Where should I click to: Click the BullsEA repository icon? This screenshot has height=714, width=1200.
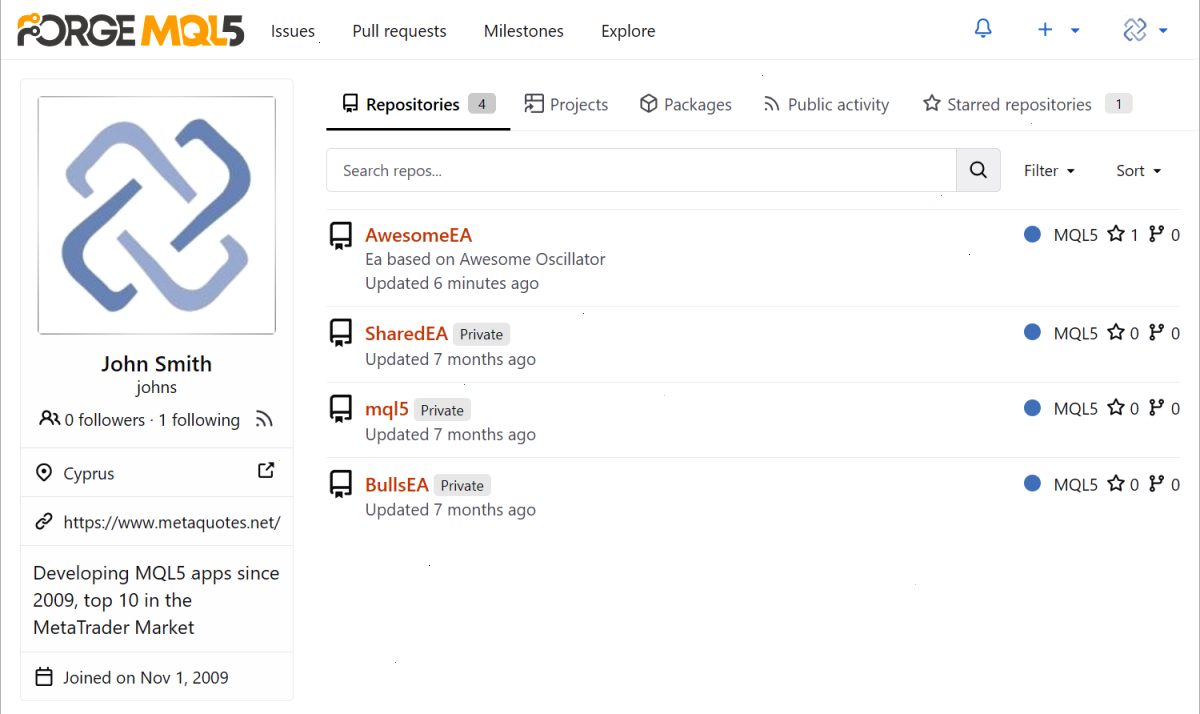(x=341, y=484)
